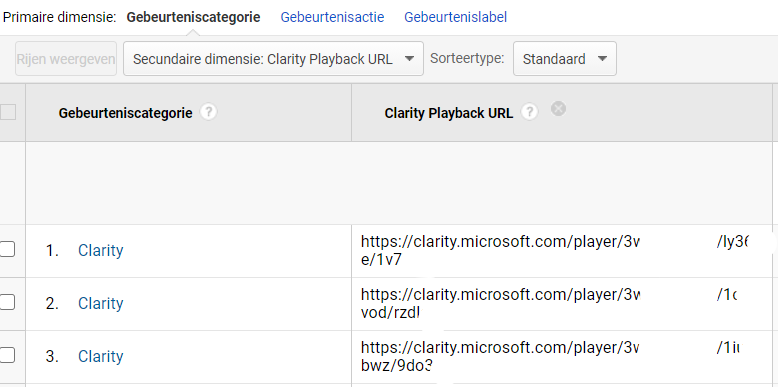Sort by Gebeurteniscategorie column header

coord(125,113)
